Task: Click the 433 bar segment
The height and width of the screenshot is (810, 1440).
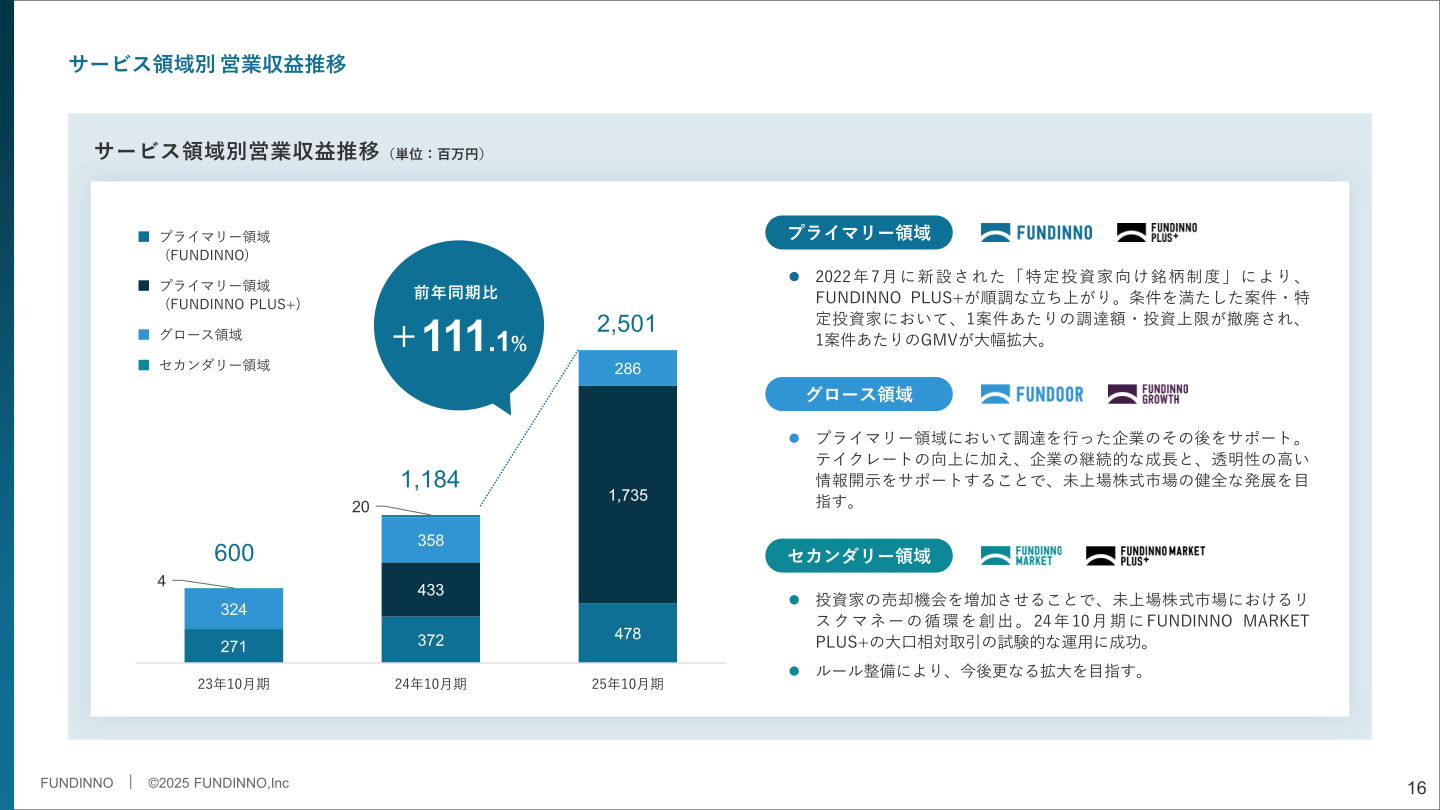Action: pos(431,590)
